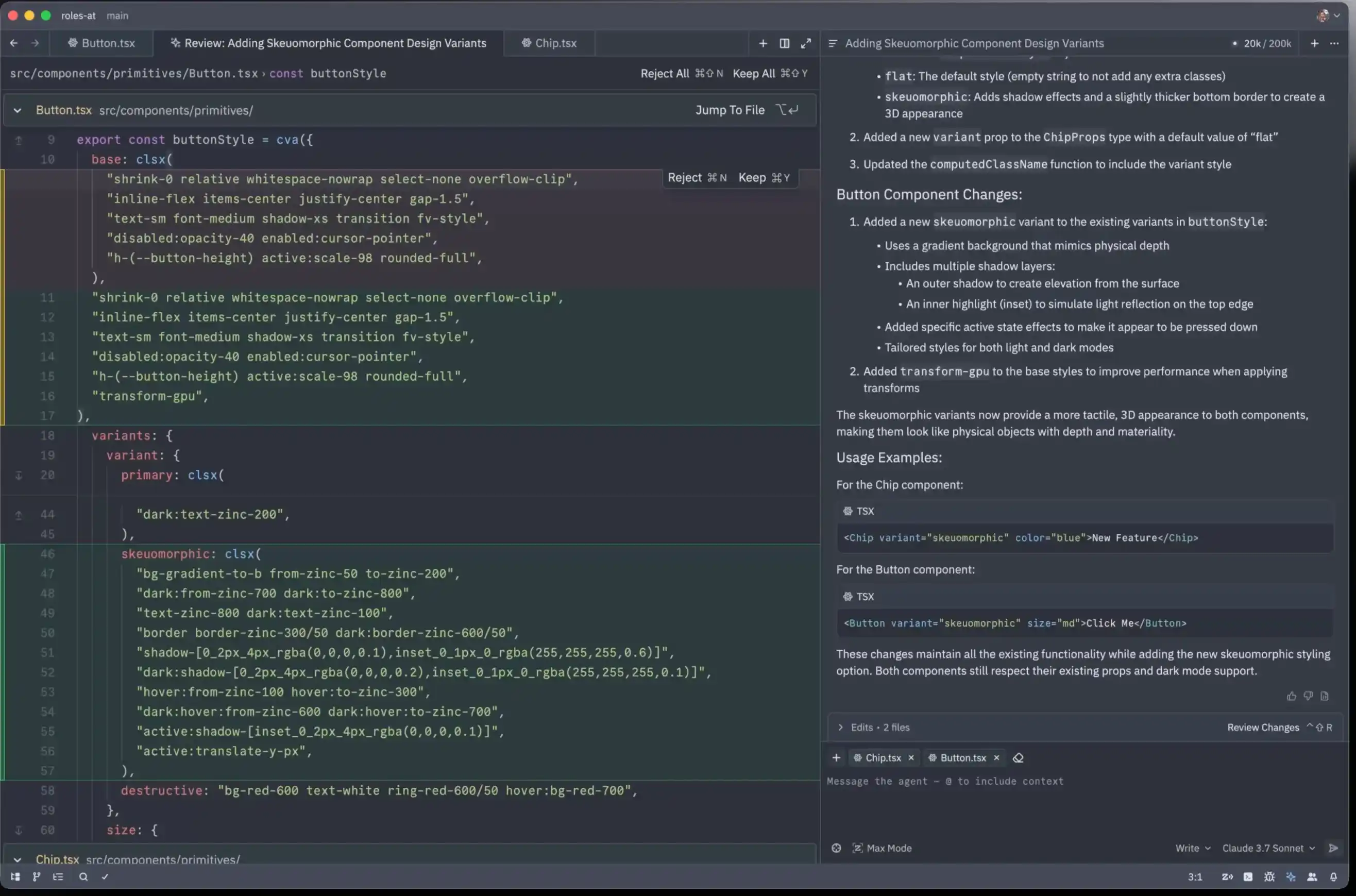Click Jump To File button
The image size is (1356, 896).
[x=747, y=110]
